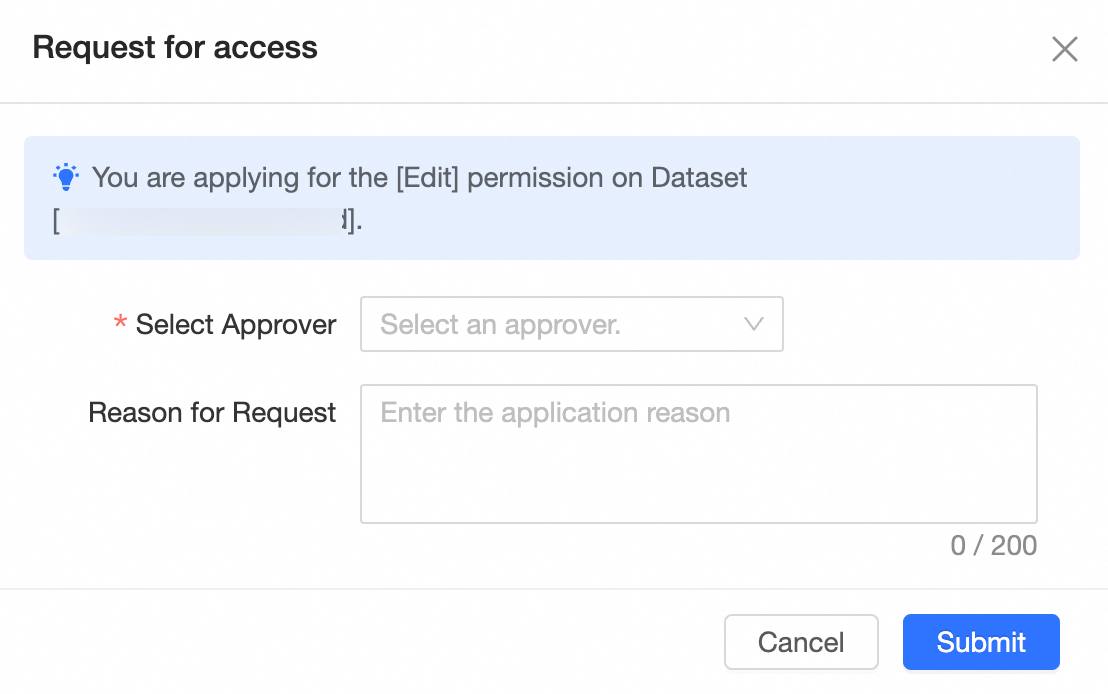Expand the Select Approver chevron arrow
This screenshot has height=694, width=1108.
(x=754, y=324)
